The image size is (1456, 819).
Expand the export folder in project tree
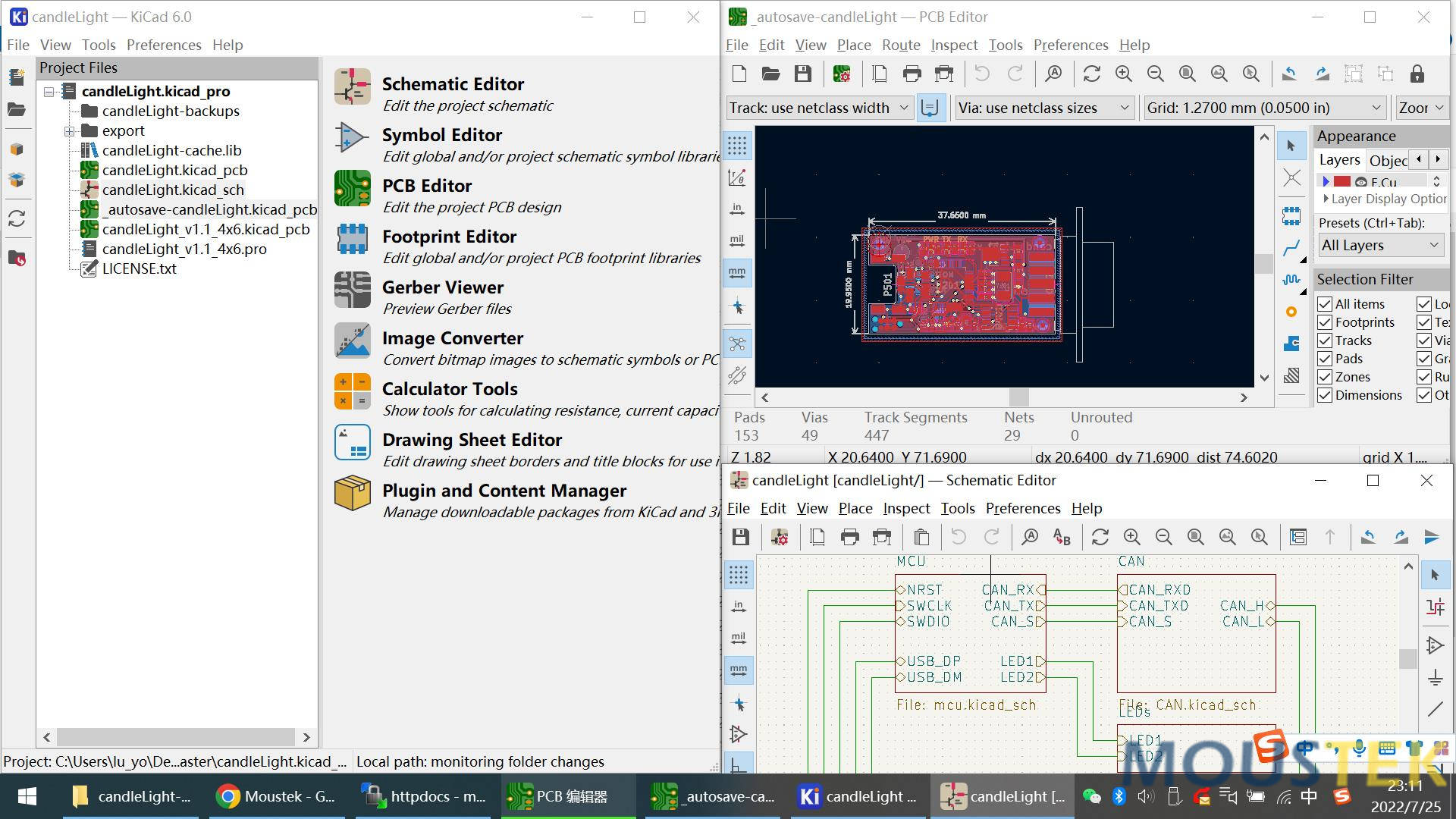click(x=69, y=131)
